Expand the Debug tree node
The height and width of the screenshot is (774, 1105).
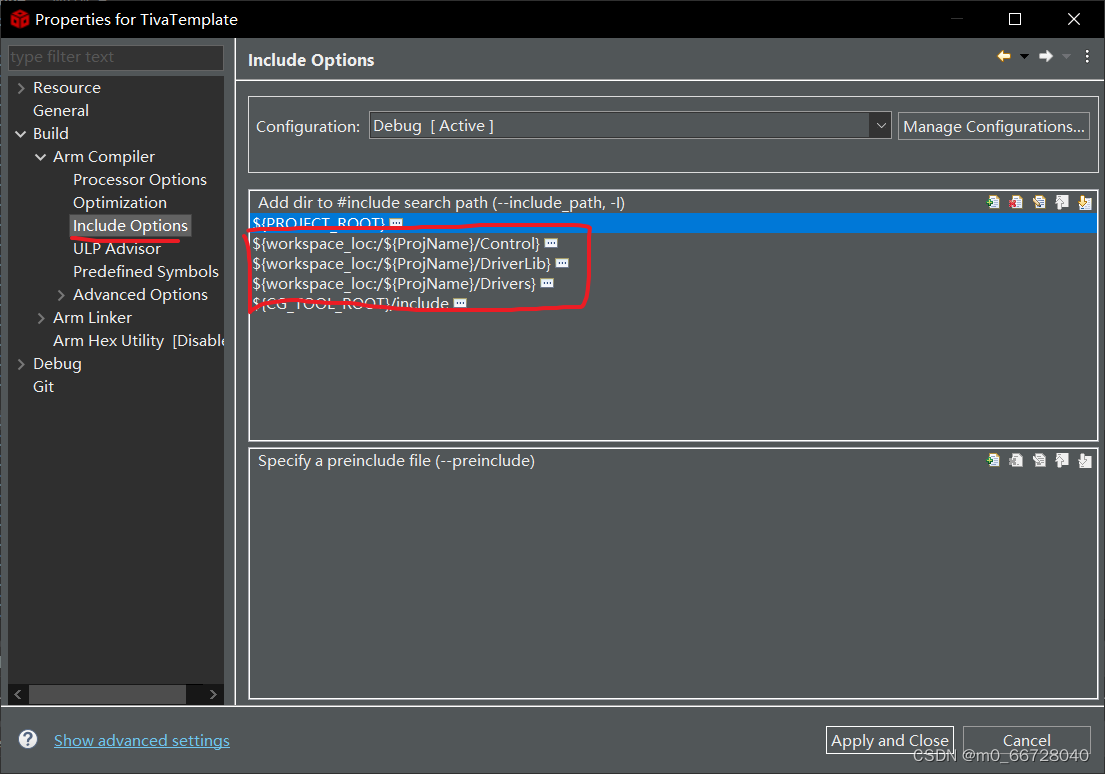coord(21,364)
